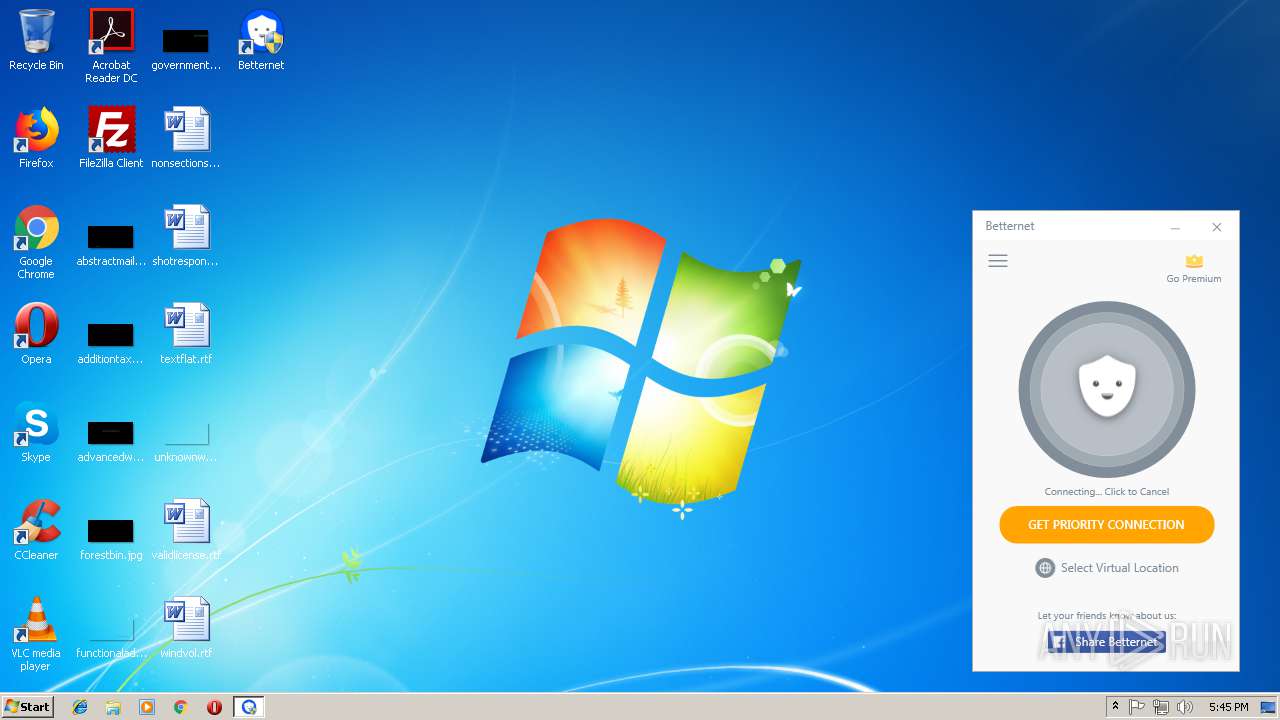The height and width of the screenshot is (720, 1280).
Task: Select the Betternet desktop shortcut
Action: click(261, 41)
